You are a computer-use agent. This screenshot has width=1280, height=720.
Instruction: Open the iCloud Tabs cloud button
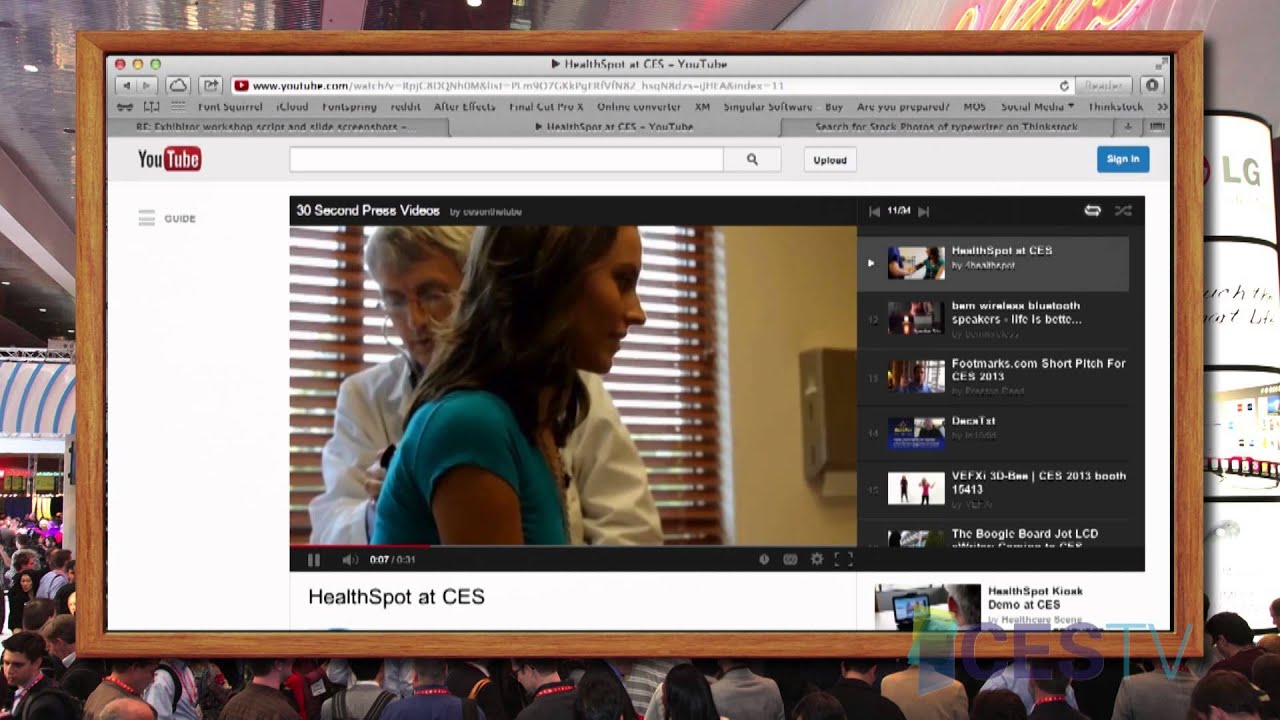click(x=178, y=86)
